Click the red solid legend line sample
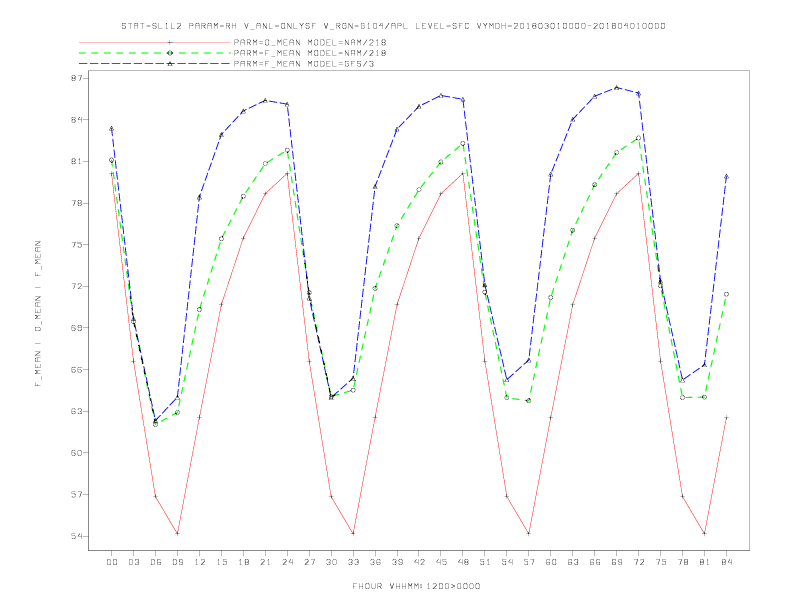The width and height of the screenshot is (792, 612). coord(155,42)
